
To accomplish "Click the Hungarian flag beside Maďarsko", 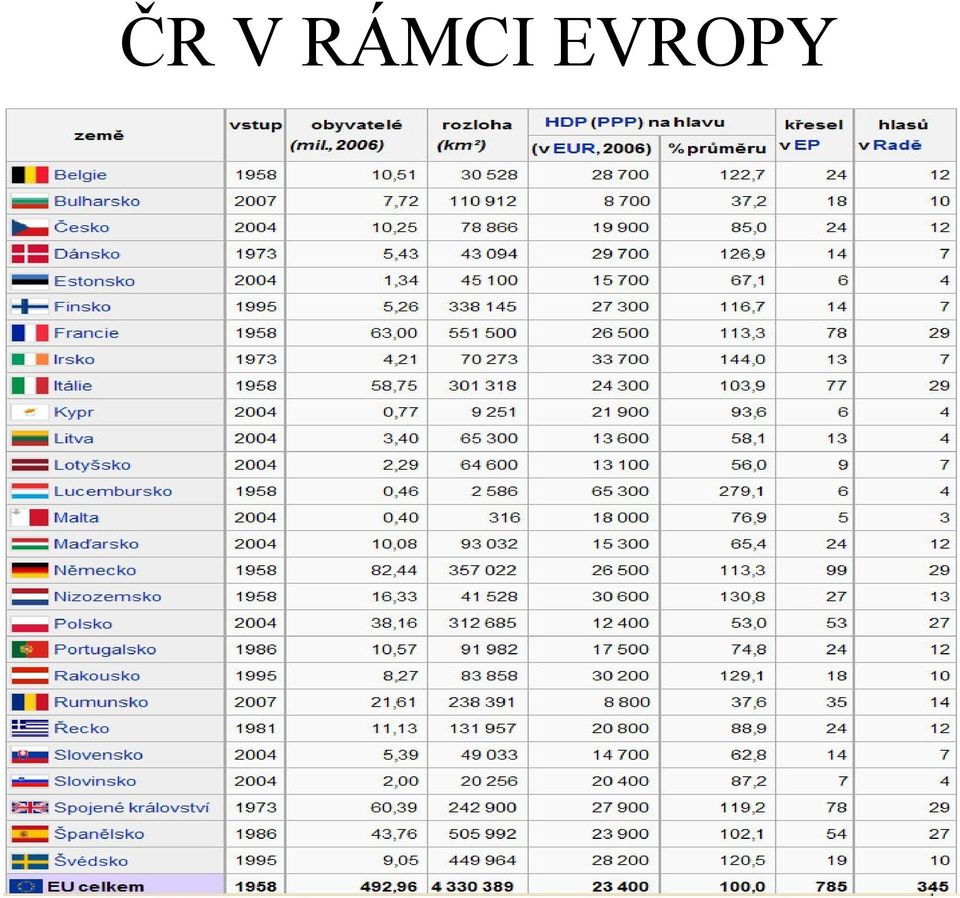I will coord(29,544).
